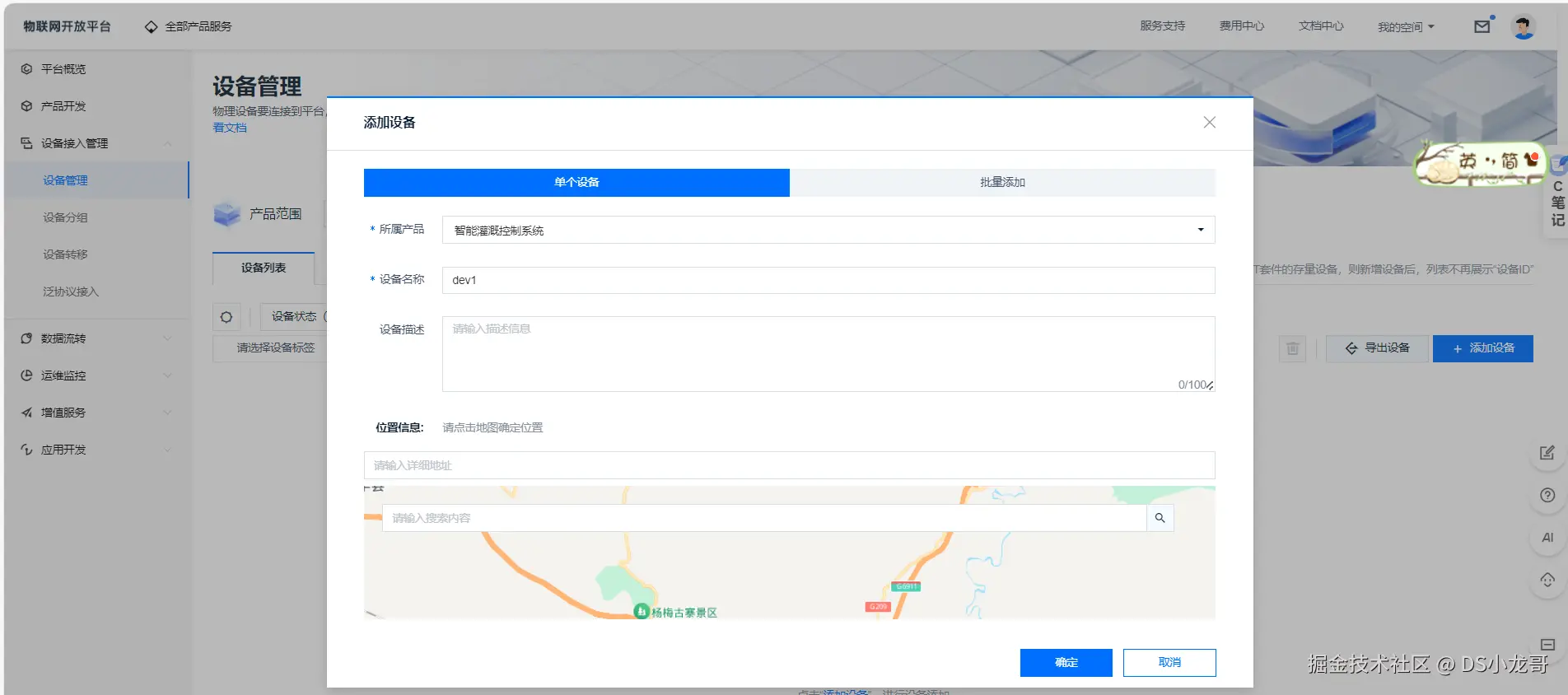This screenshot has width=1568, height=695.
Task: Click the 数据流转 sidebar icon
Action: pyautogui.click(x=26, y=338)
